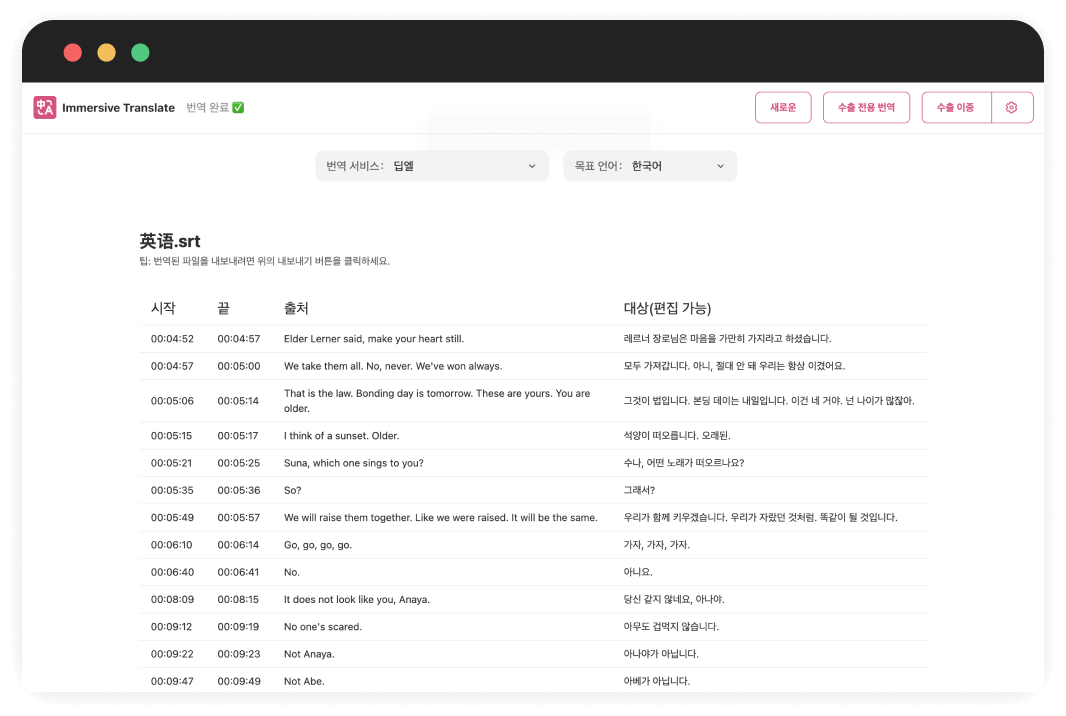
Task: Click the translation 그래서?
Action: [639, 490]
